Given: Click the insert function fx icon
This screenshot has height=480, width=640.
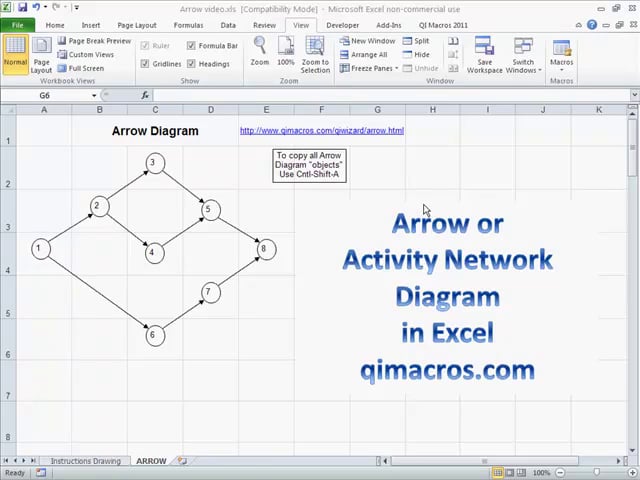Looking at the screenshot, I should pyautogui.click(x=145, y=95).
